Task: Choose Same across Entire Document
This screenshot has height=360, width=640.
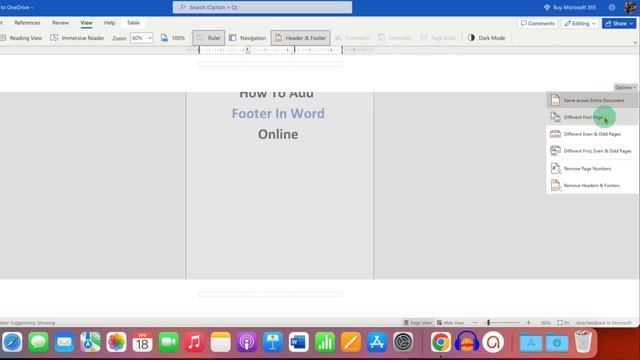Action: click(592, 100)
